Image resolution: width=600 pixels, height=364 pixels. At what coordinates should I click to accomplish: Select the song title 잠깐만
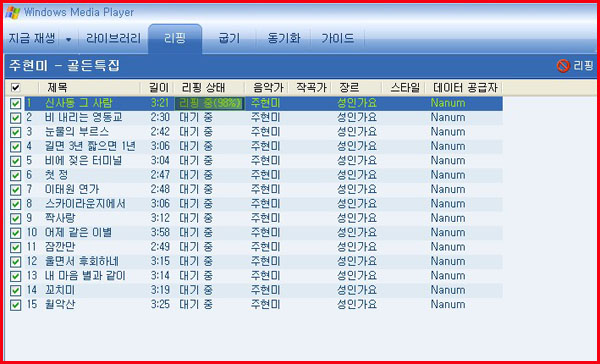click(x=60, y=247)
